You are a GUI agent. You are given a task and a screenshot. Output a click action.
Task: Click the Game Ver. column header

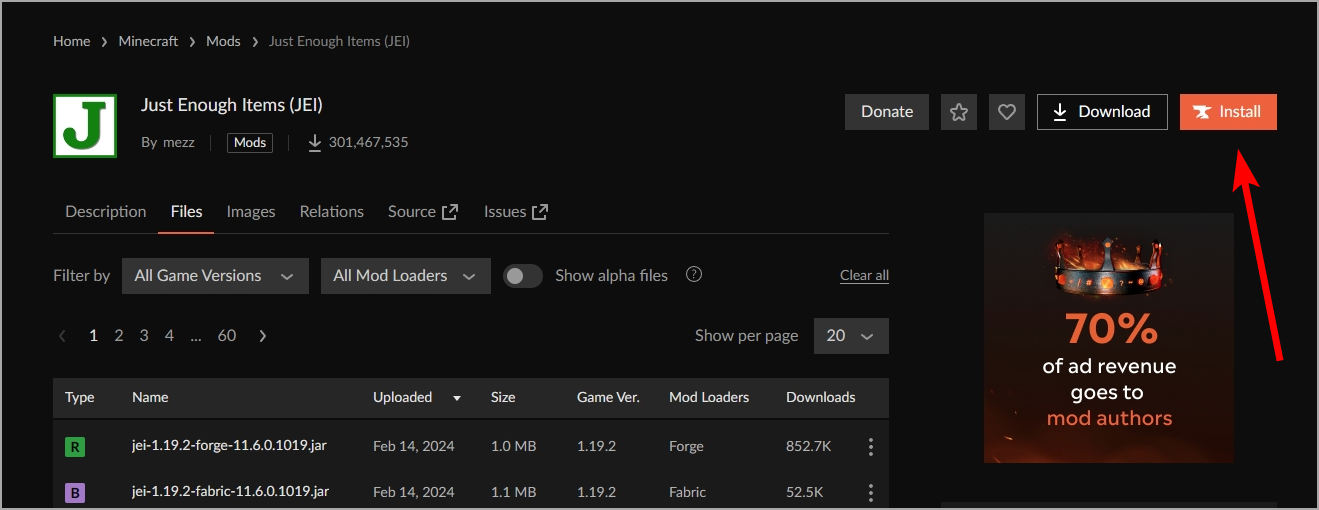coord(608,397)
